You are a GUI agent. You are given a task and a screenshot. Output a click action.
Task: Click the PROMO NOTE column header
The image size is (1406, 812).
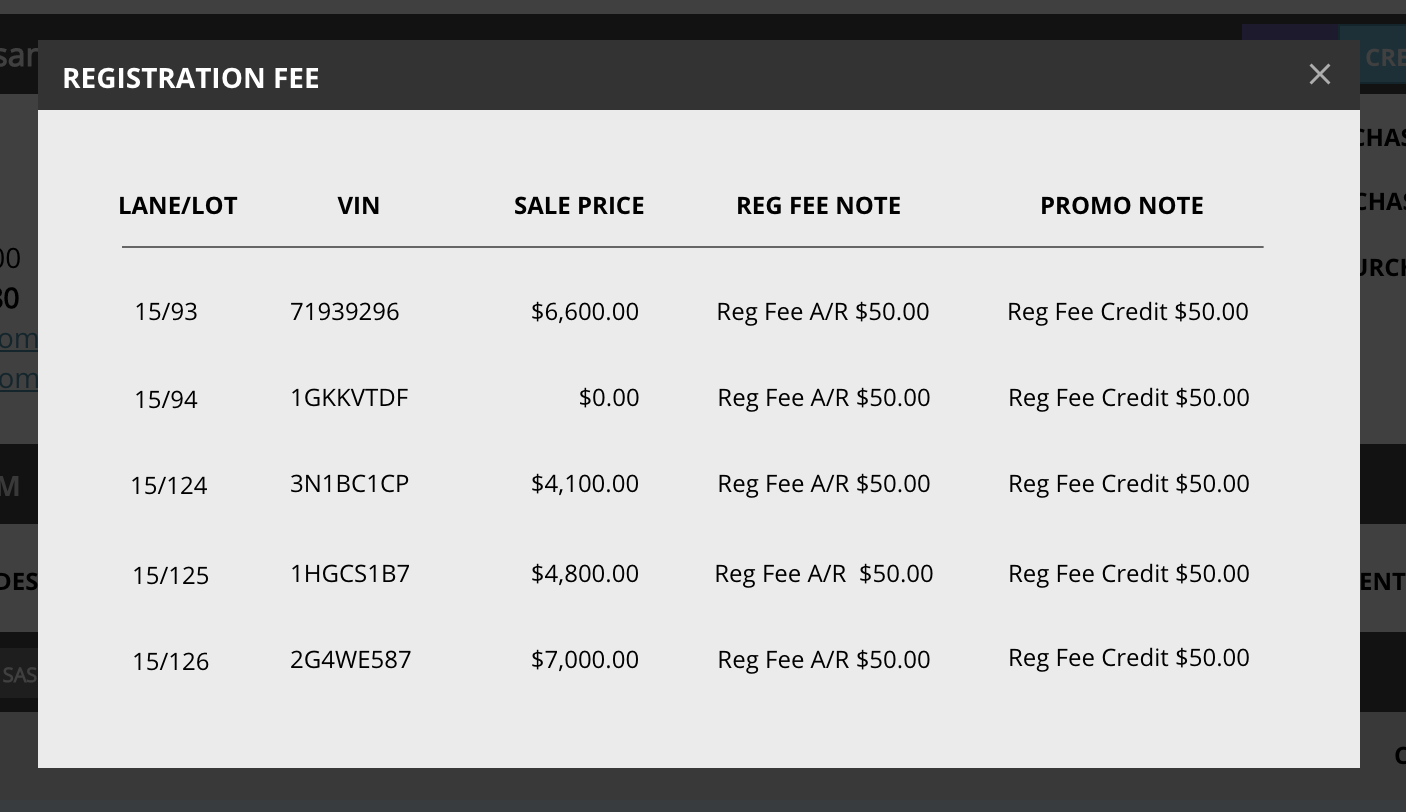pos(1121,206)
